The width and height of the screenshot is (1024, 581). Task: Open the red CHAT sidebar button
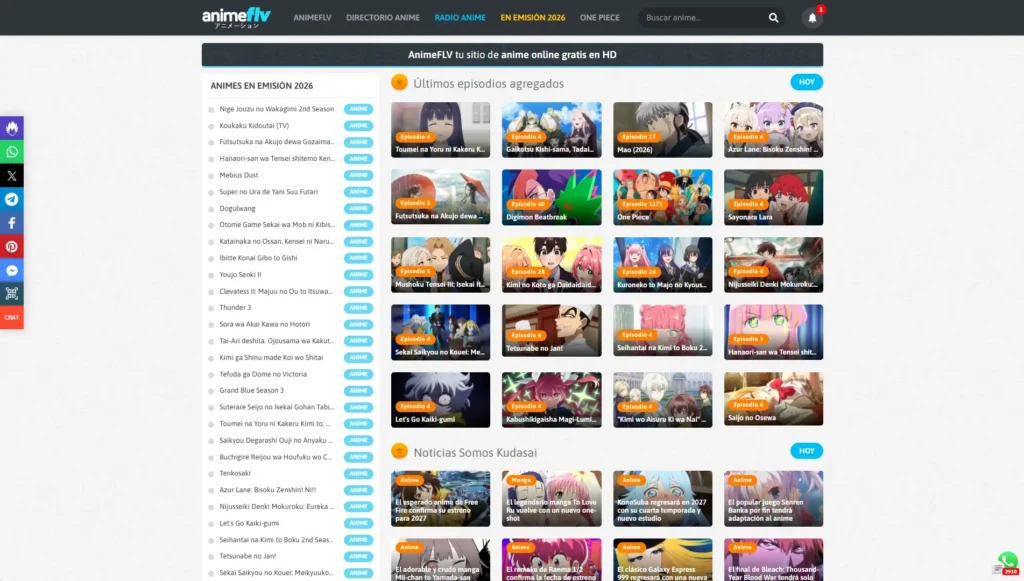[x=12, y=317]
